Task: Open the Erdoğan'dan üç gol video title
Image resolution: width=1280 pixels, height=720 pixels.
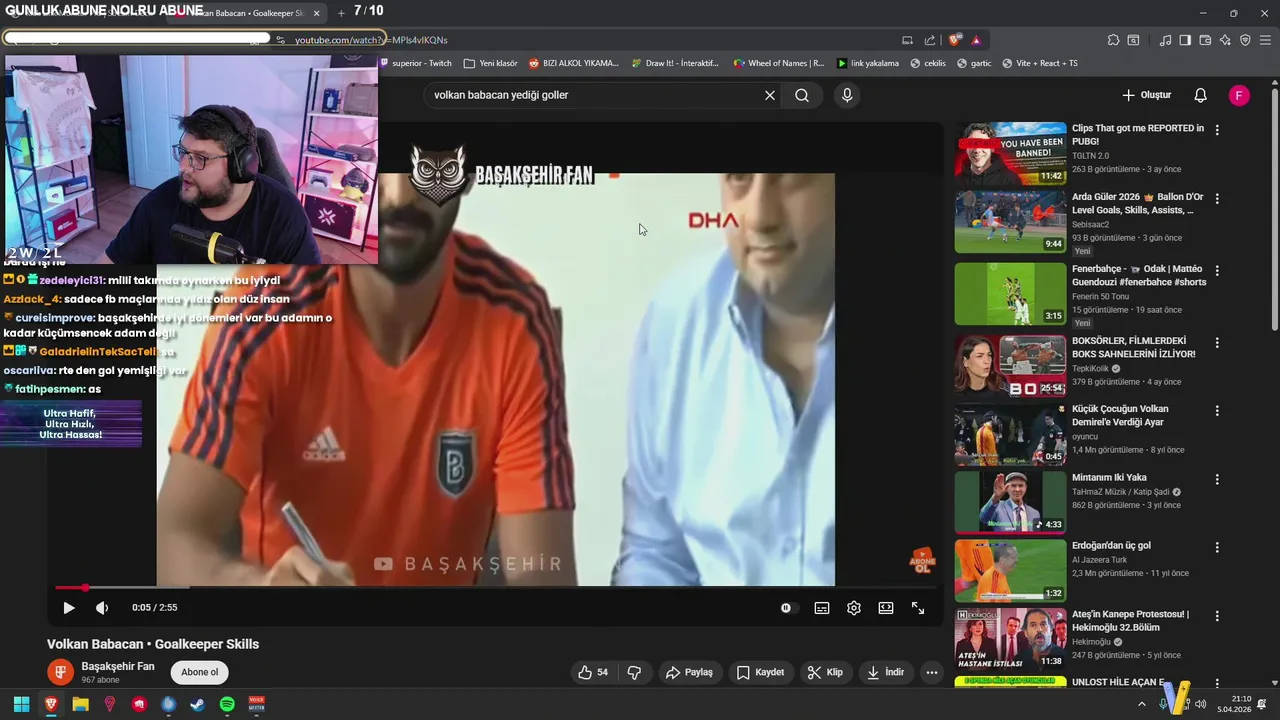Action: click(x=1111, y=546)
